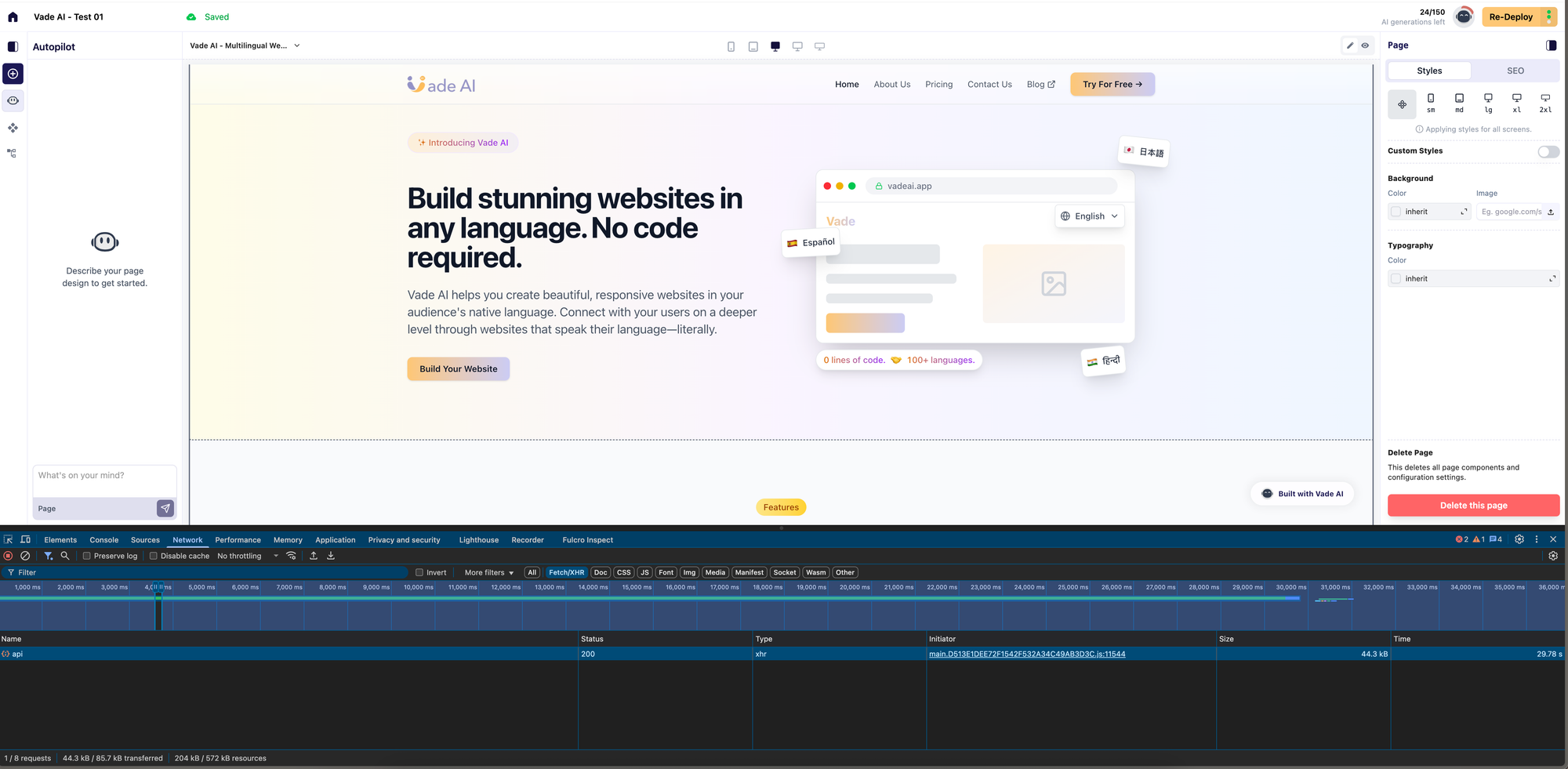
Task: Select the lg breakpoint
Action: point(1488,103)
